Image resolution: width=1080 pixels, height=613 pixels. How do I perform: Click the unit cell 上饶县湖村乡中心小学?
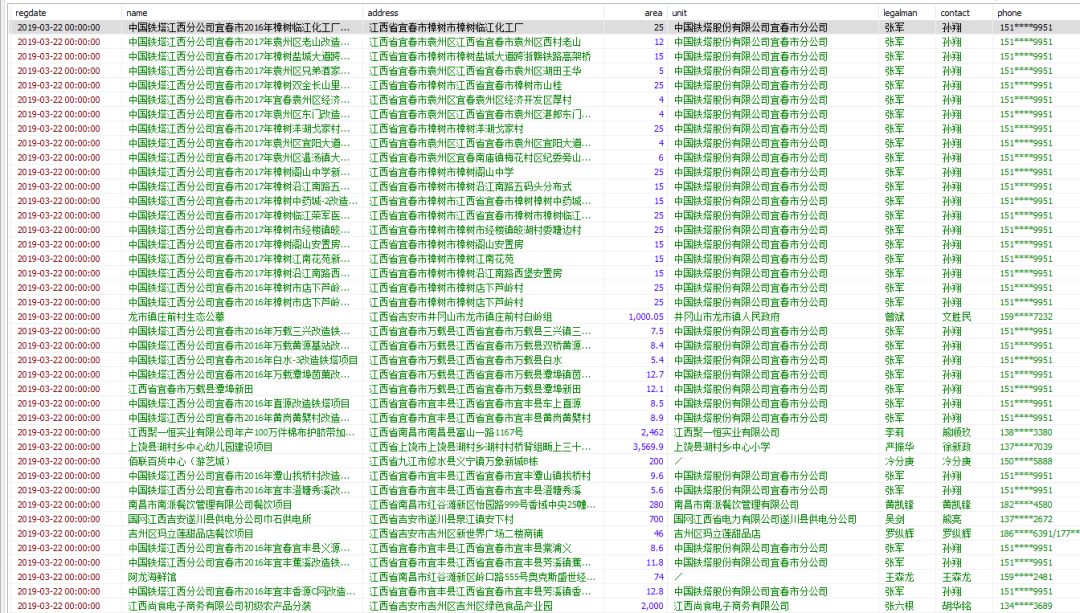(722, 447)
